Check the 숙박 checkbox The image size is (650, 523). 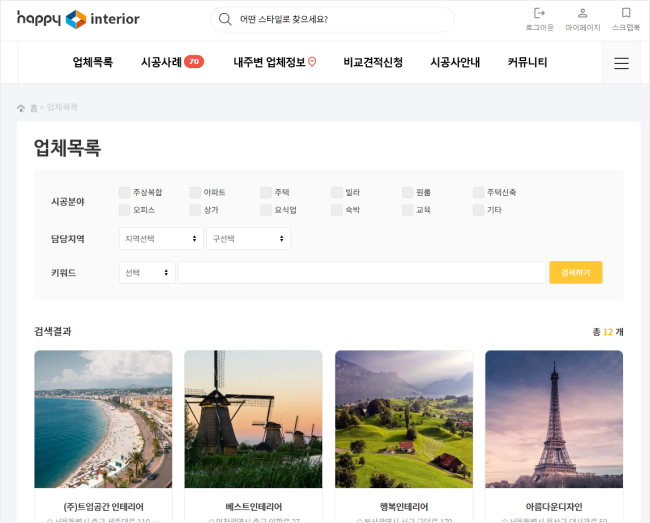[337, 210]
